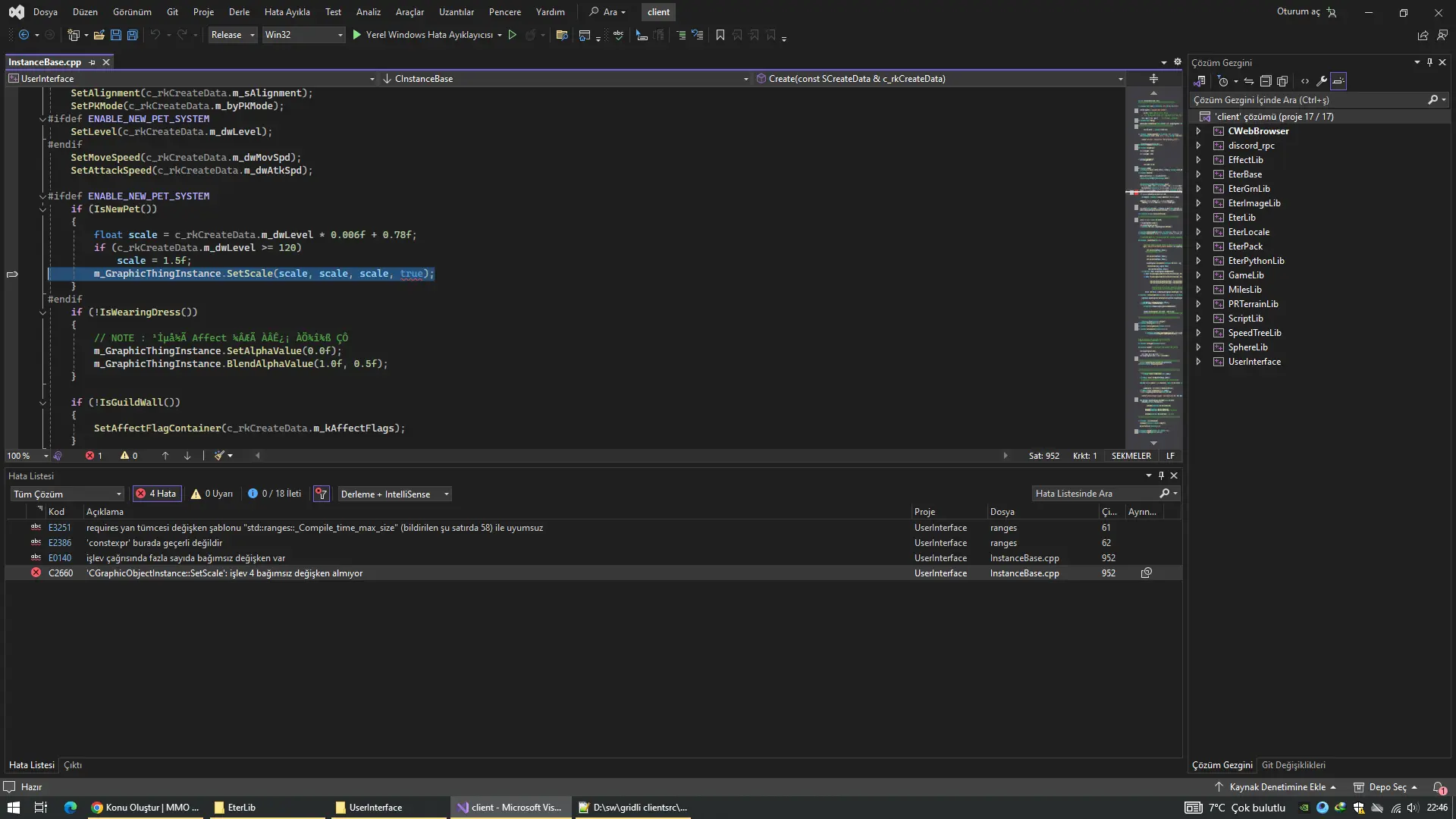Screen dimensions: 1456x819
Task: Click the navigate backward arrow icon
Action: click(x=24, y=35)
